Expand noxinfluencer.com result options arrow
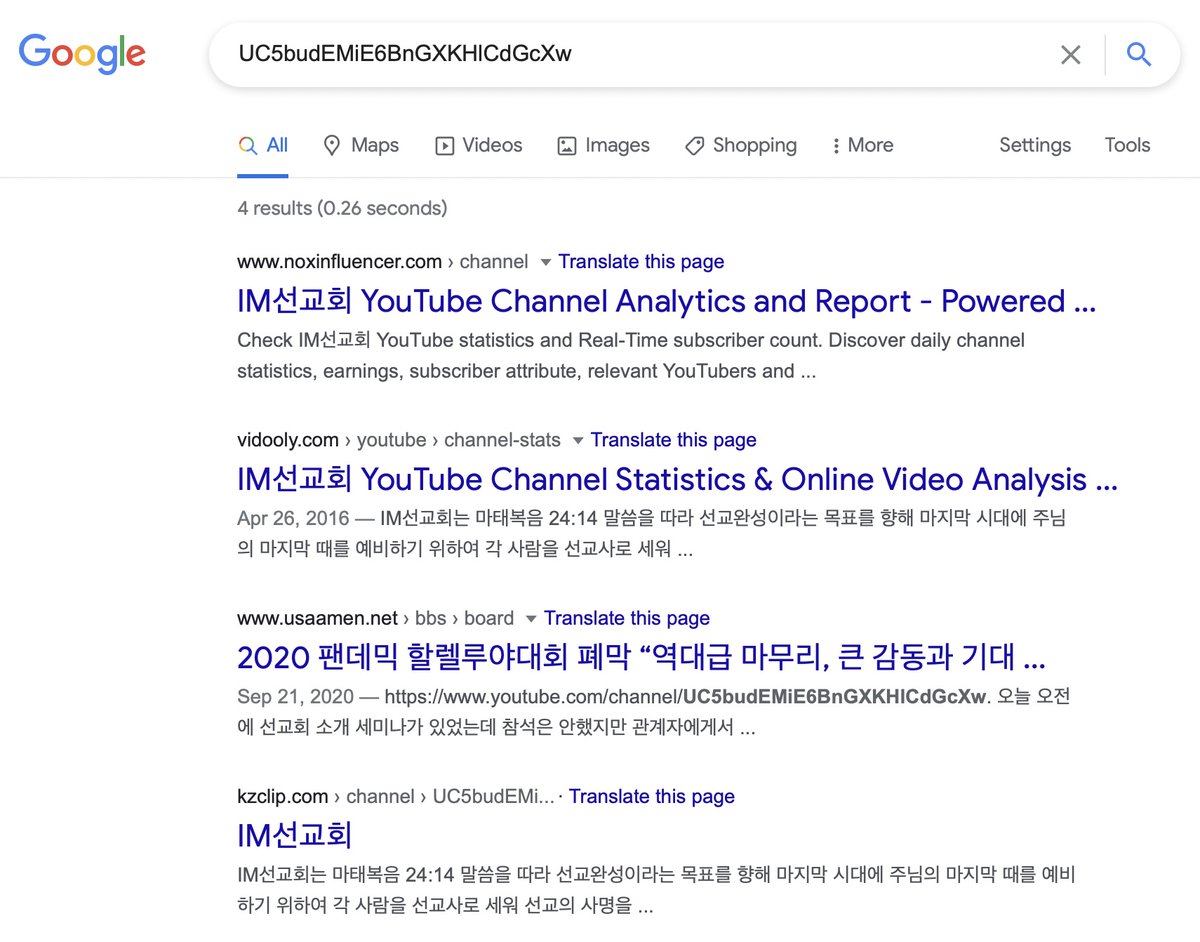 pyautogui.click(x=545, y=262)
